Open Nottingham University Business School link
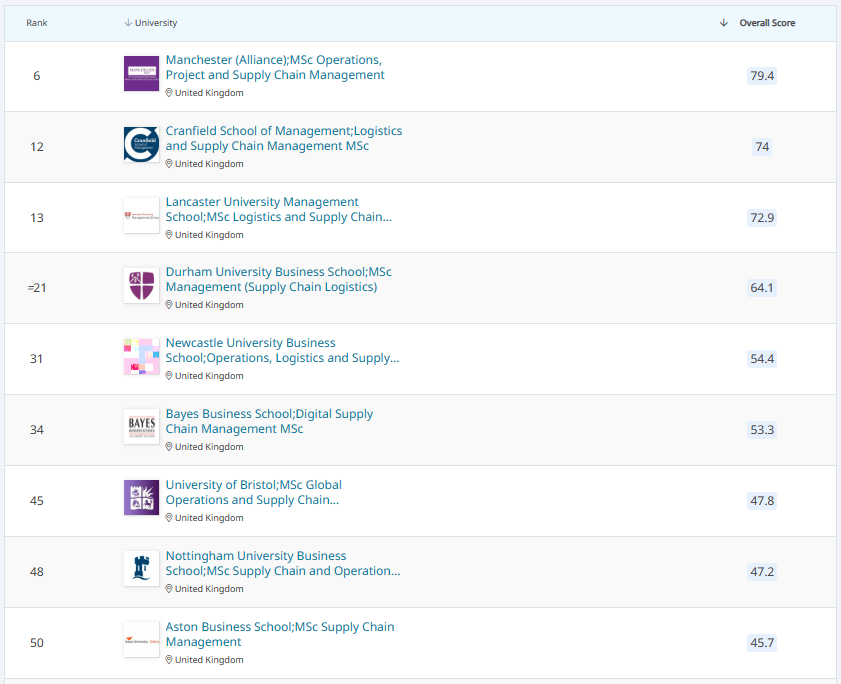The height and width of the screenshot is (684, 841). [283, 563]
